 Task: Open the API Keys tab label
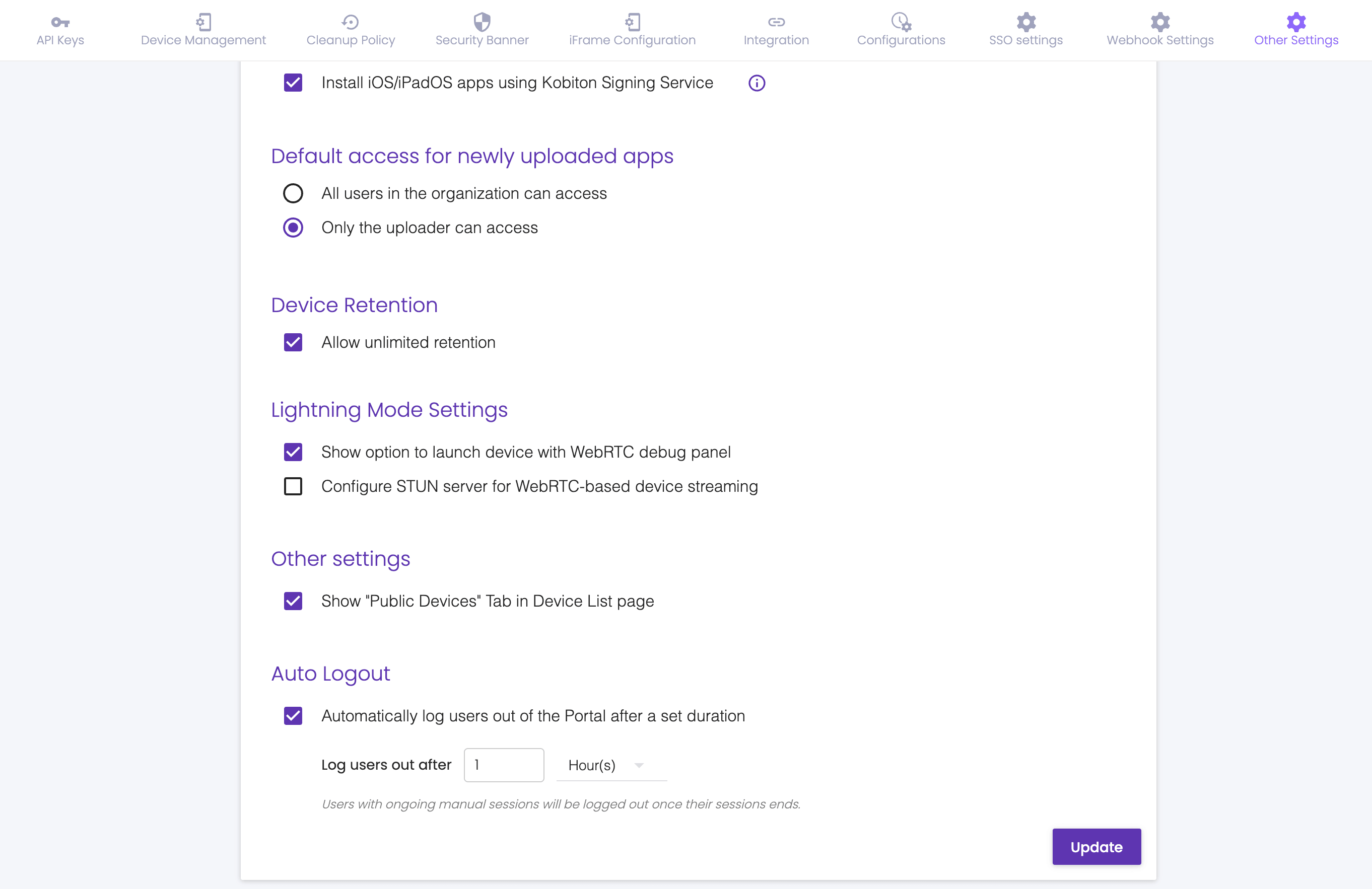click(60, 40)
